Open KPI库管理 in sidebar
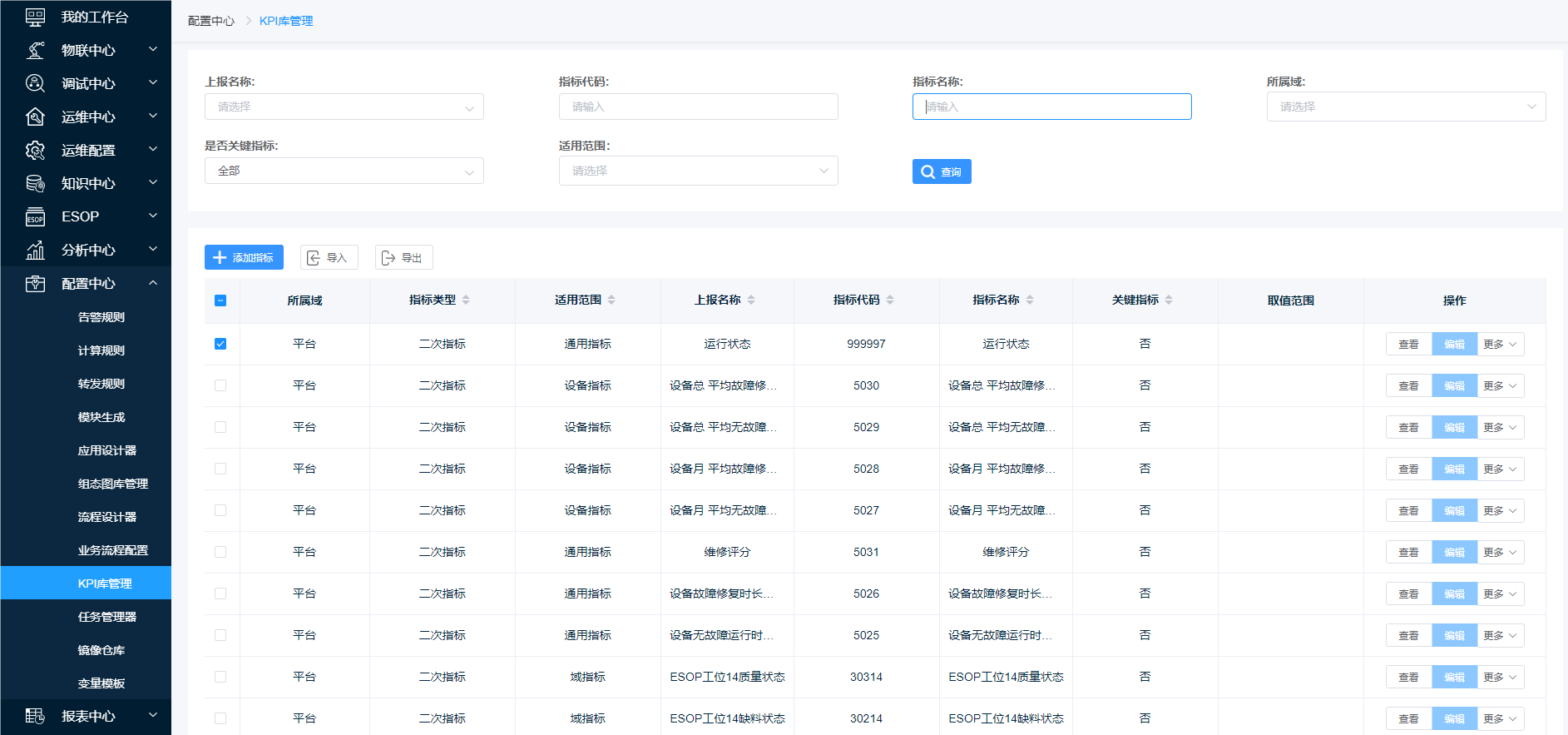The image size is (1568, 735). tap(105, 584)
